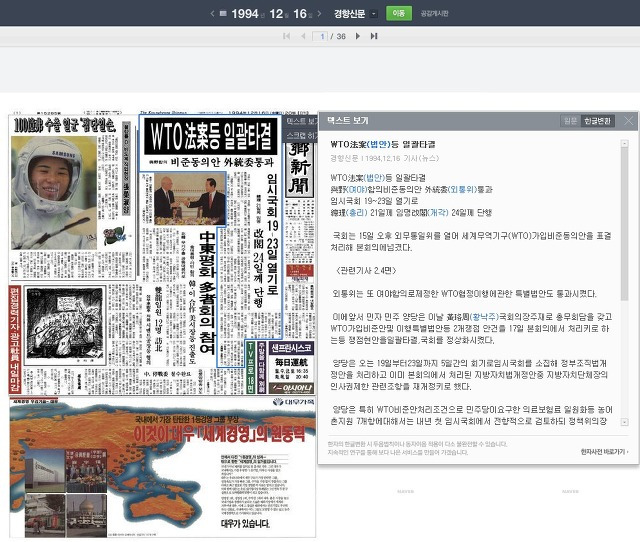Image resolution: width=640 pixels, height=542 pixels.
Task: Click the 100億弗 수출 headline article
Action: [65, 125]
